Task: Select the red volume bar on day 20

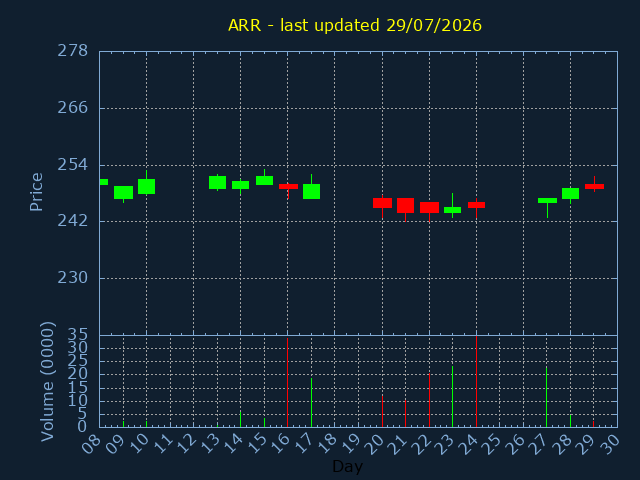Action: [382, 411]
